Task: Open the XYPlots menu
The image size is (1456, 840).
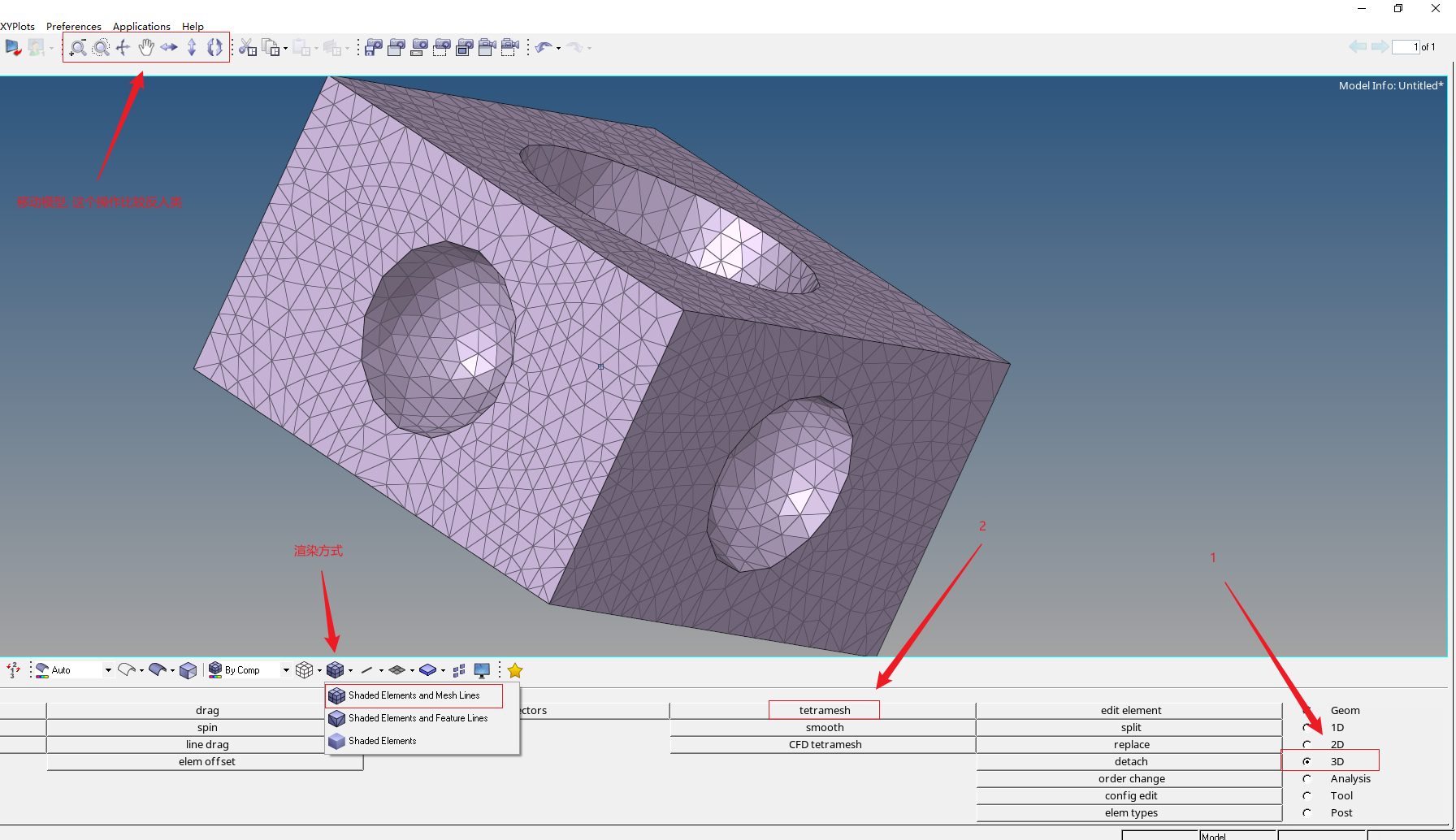Action: 17,26
